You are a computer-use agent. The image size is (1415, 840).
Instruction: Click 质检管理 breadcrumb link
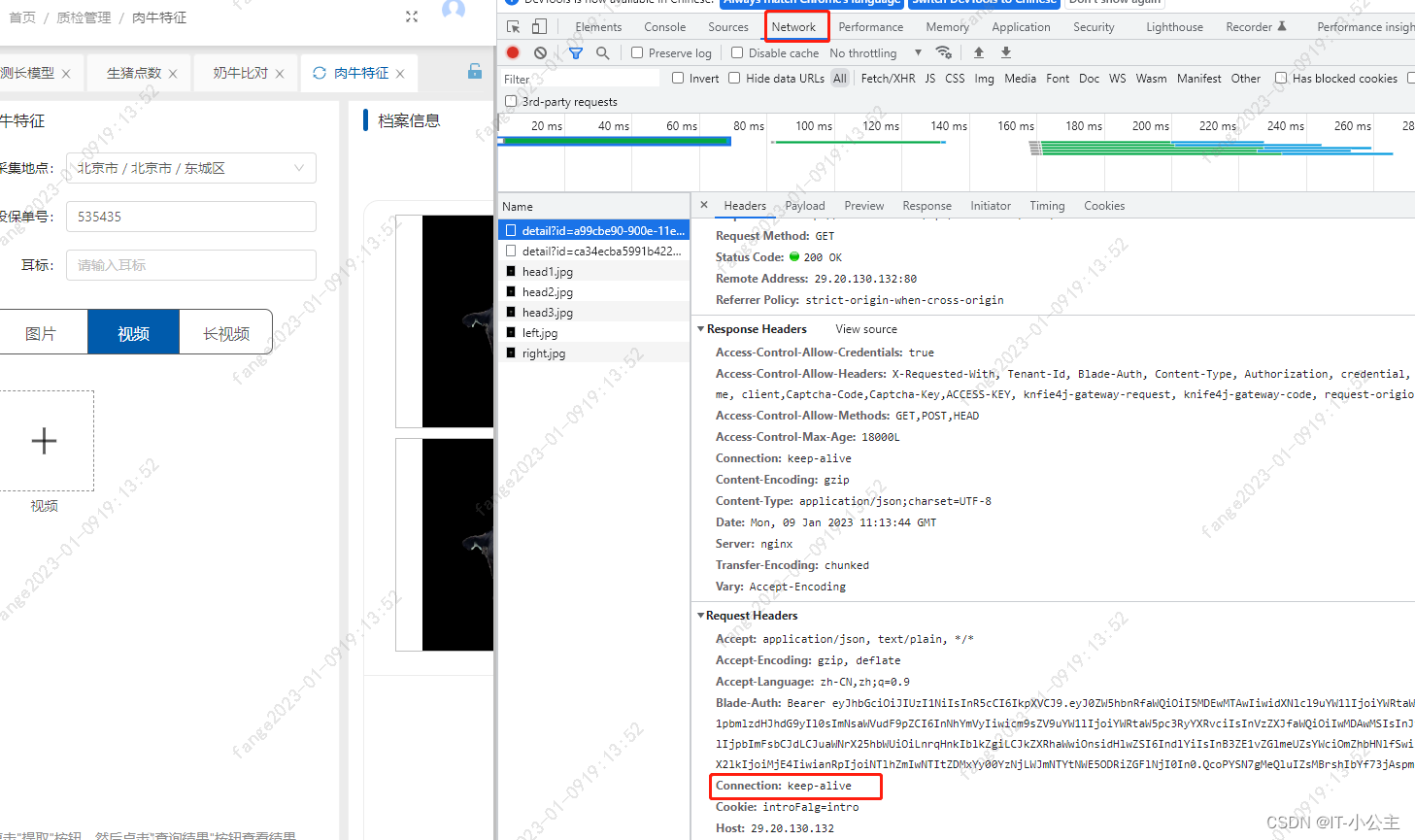click(84, 17)
